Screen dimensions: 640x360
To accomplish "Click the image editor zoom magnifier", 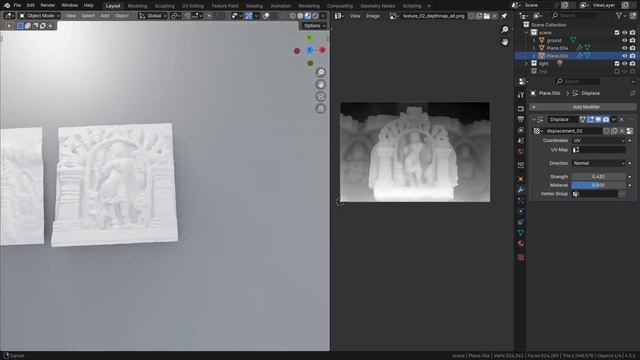I will 505,29.
